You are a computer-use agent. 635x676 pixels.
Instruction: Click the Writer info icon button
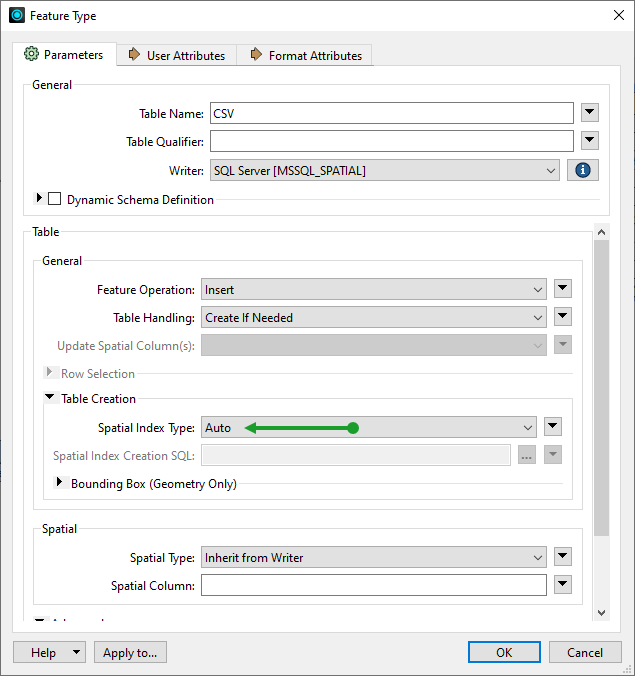pos(582,170)
